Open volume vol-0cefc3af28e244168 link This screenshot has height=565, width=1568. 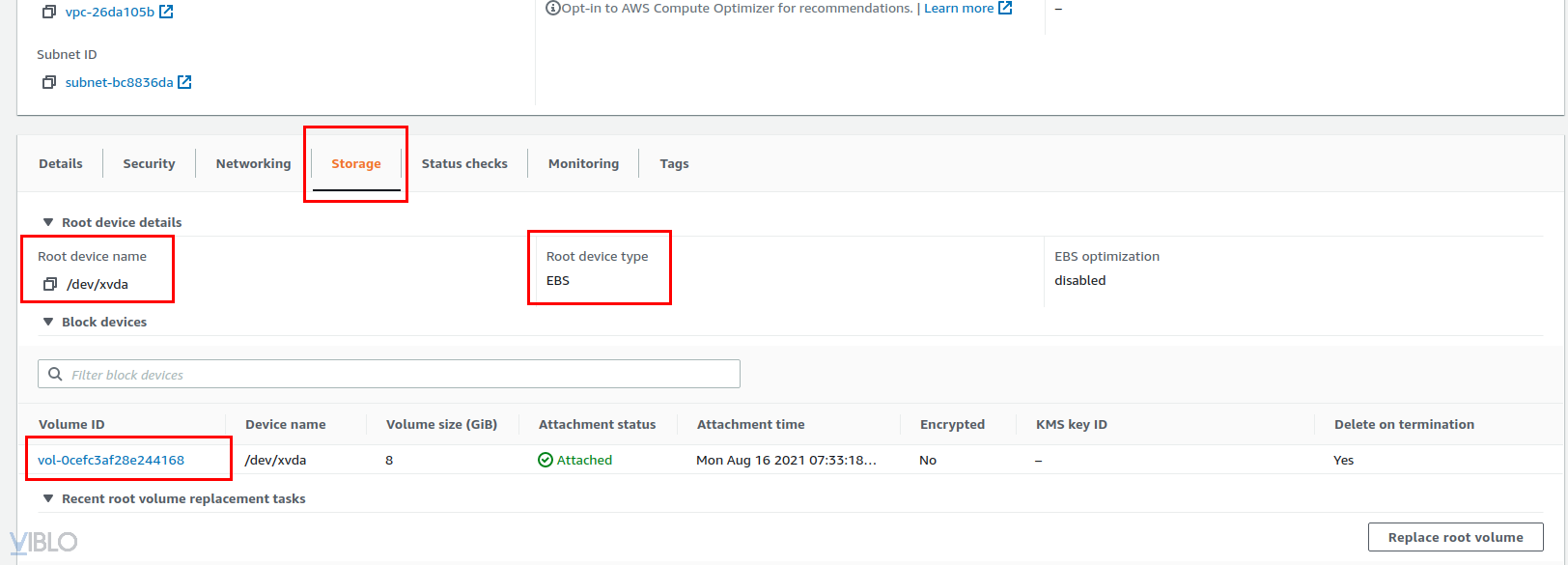click(111, 460)
